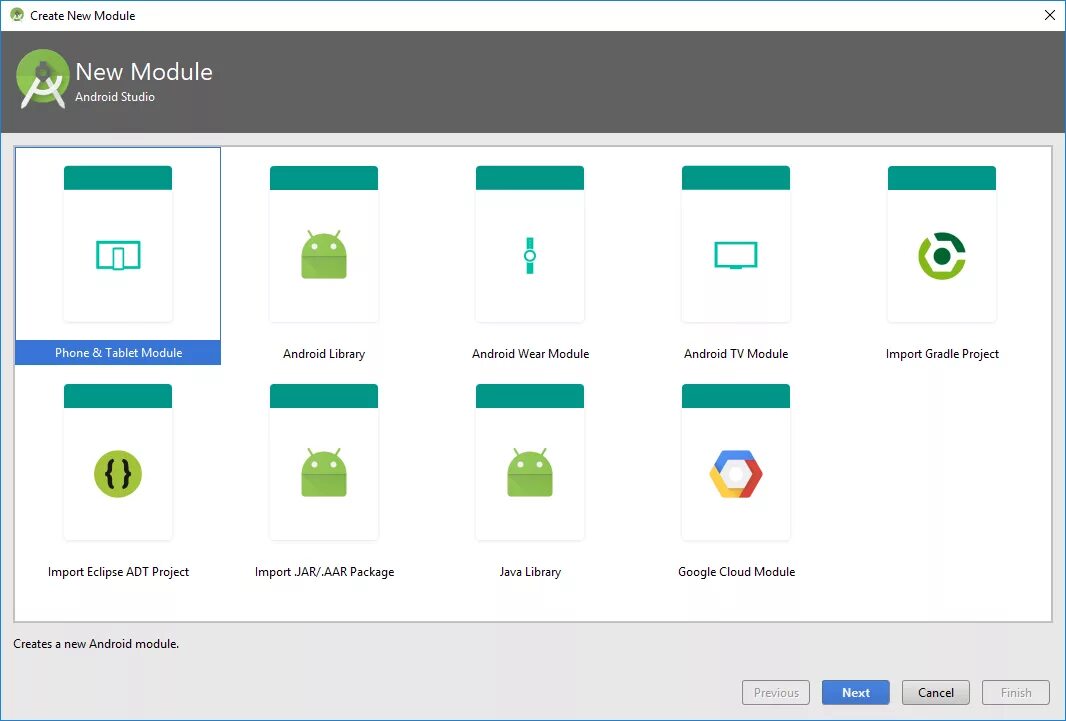Select the Phone & Tablet Module icon
1066x721 pixels.
(x=118, y=256)
